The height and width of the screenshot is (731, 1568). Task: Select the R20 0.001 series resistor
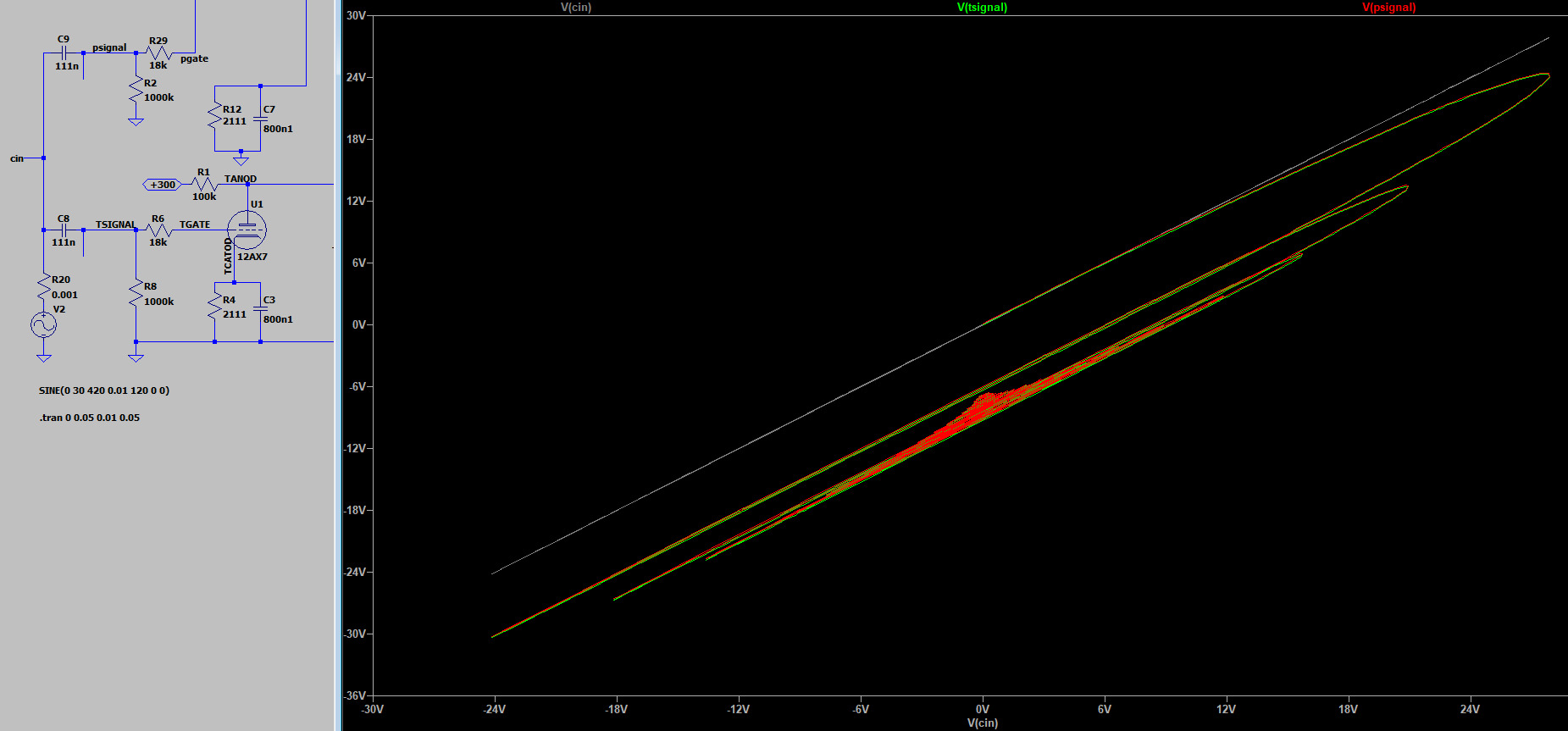coord(44,287)
